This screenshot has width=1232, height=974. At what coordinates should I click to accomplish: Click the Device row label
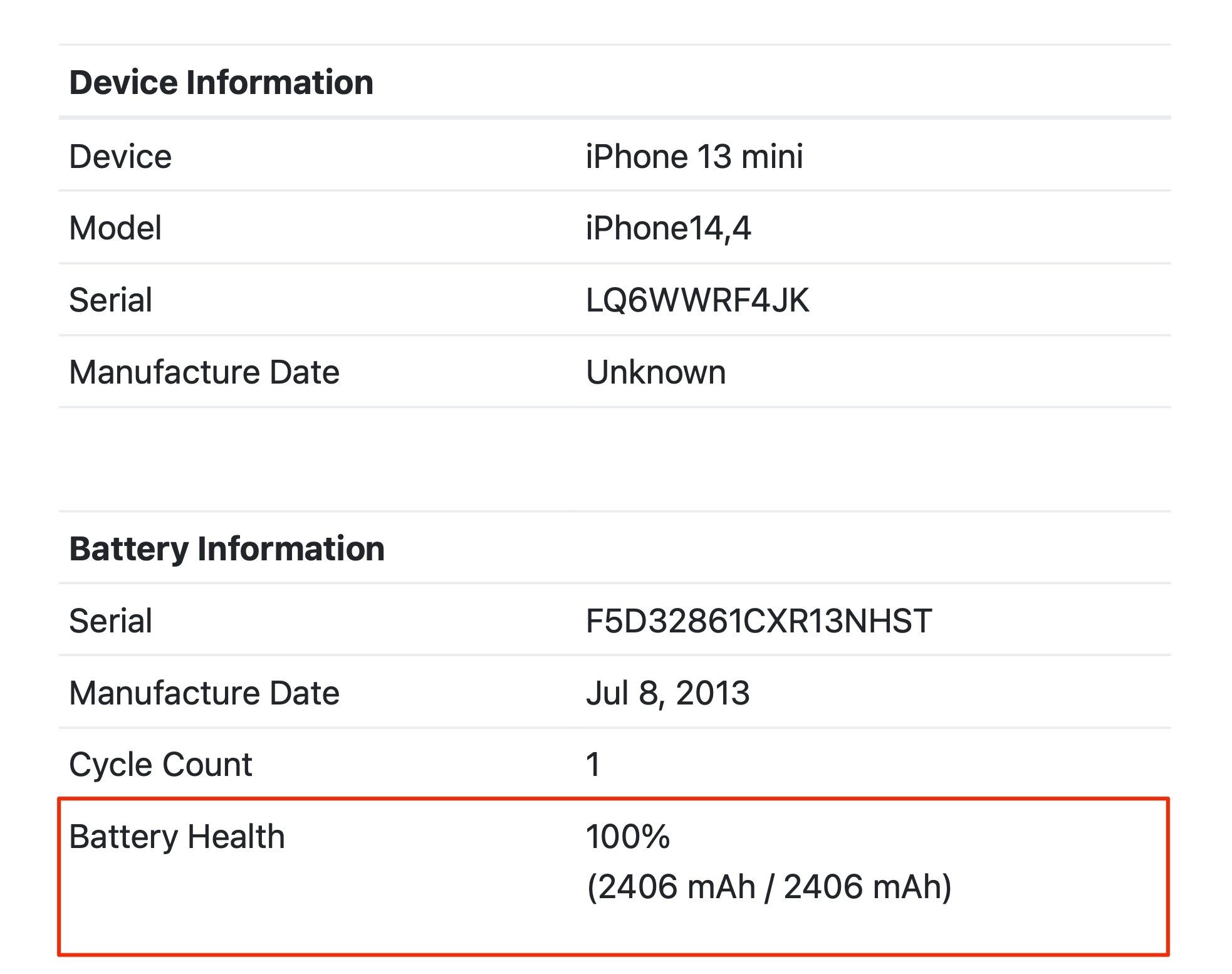tap(120, 156)
